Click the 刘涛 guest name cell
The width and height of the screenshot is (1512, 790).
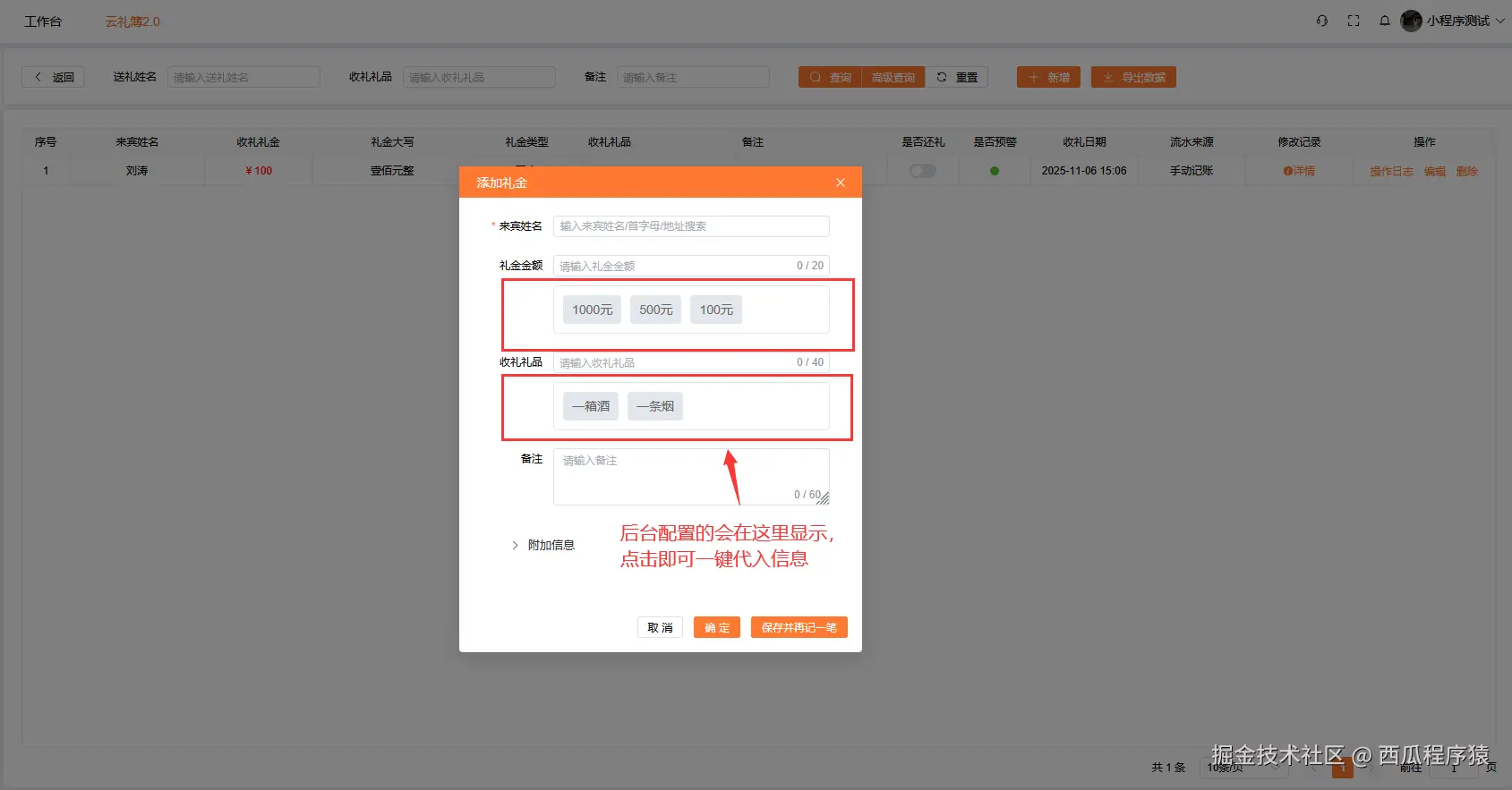(x=137, y=171)
